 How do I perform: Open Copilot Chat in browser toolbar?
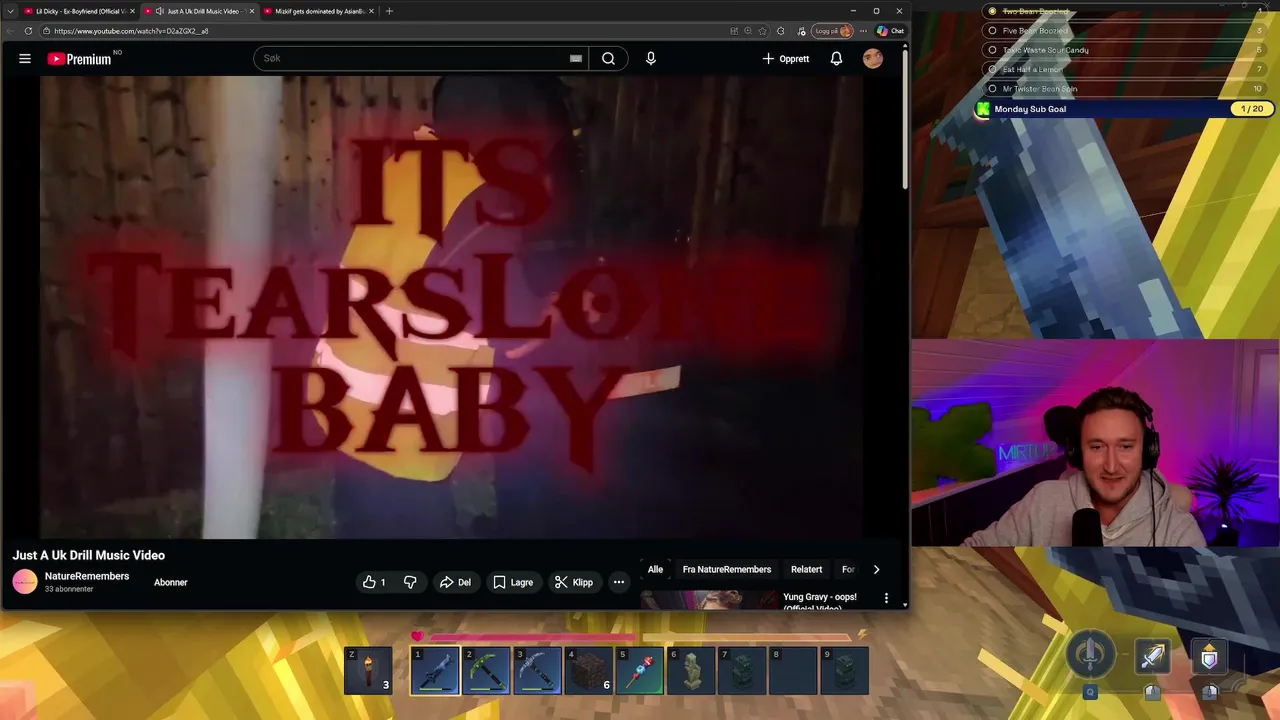[x=891, y=31]
